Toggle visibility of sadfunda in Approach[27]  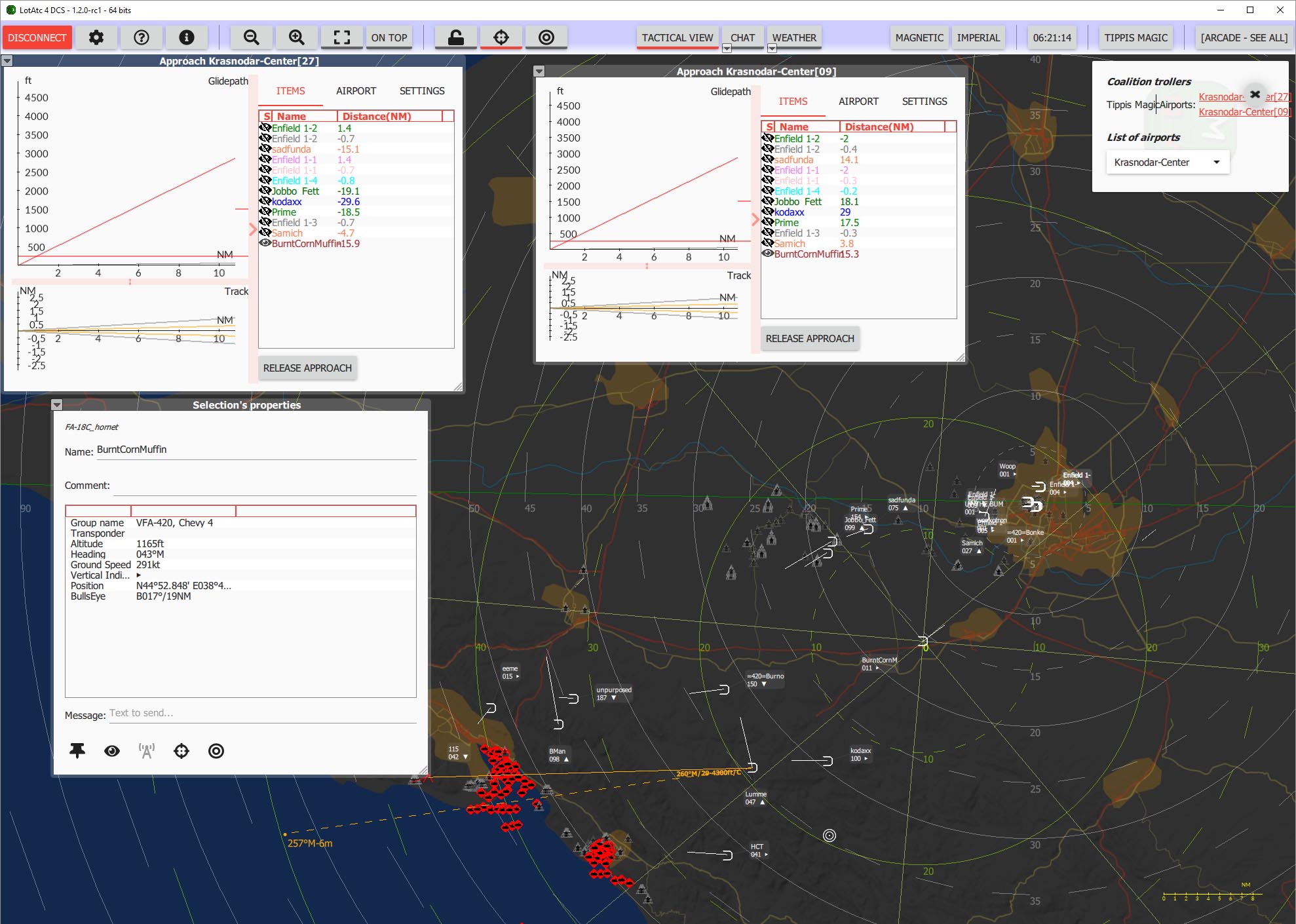click(x=265, y=149)
